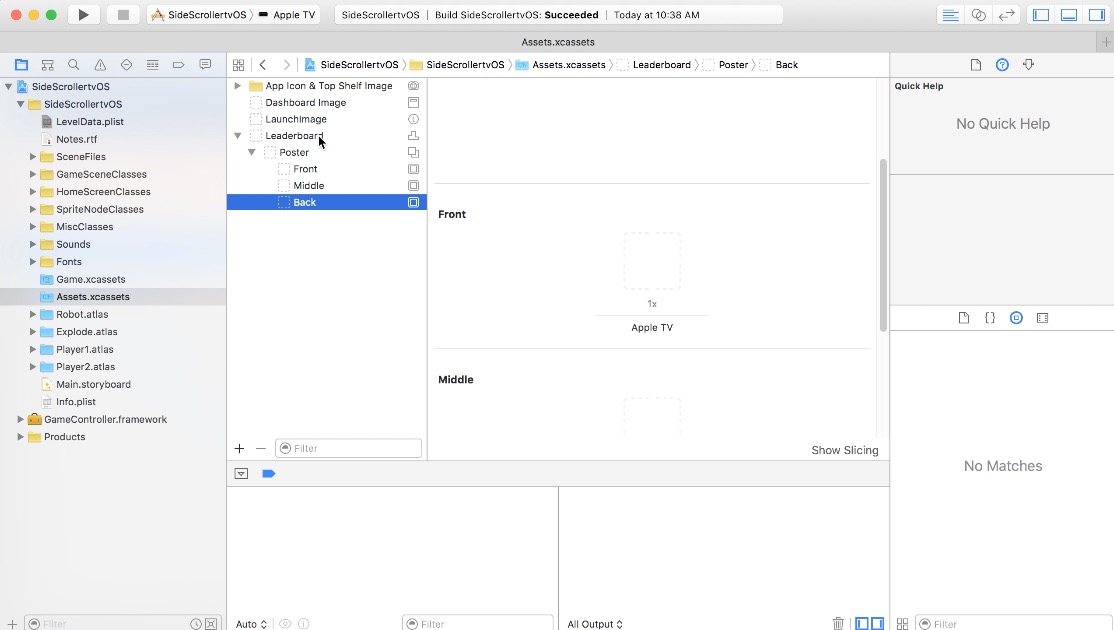1114x630 pixels.
Task: Select Poster in the breadcrumb jump bar
Action: click(x=731, y=64)
